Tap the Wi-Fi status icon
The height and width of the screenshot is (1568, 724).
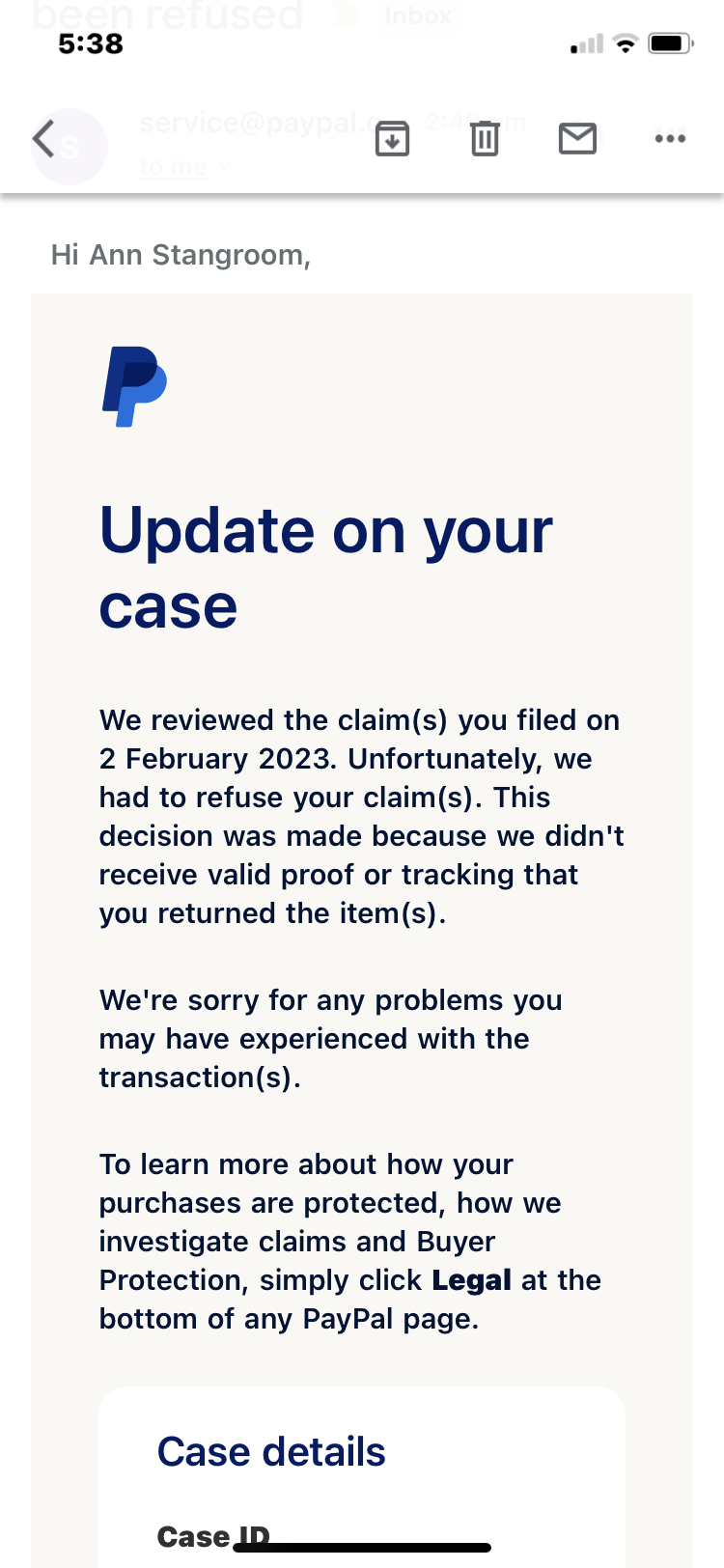click(626, 43)
